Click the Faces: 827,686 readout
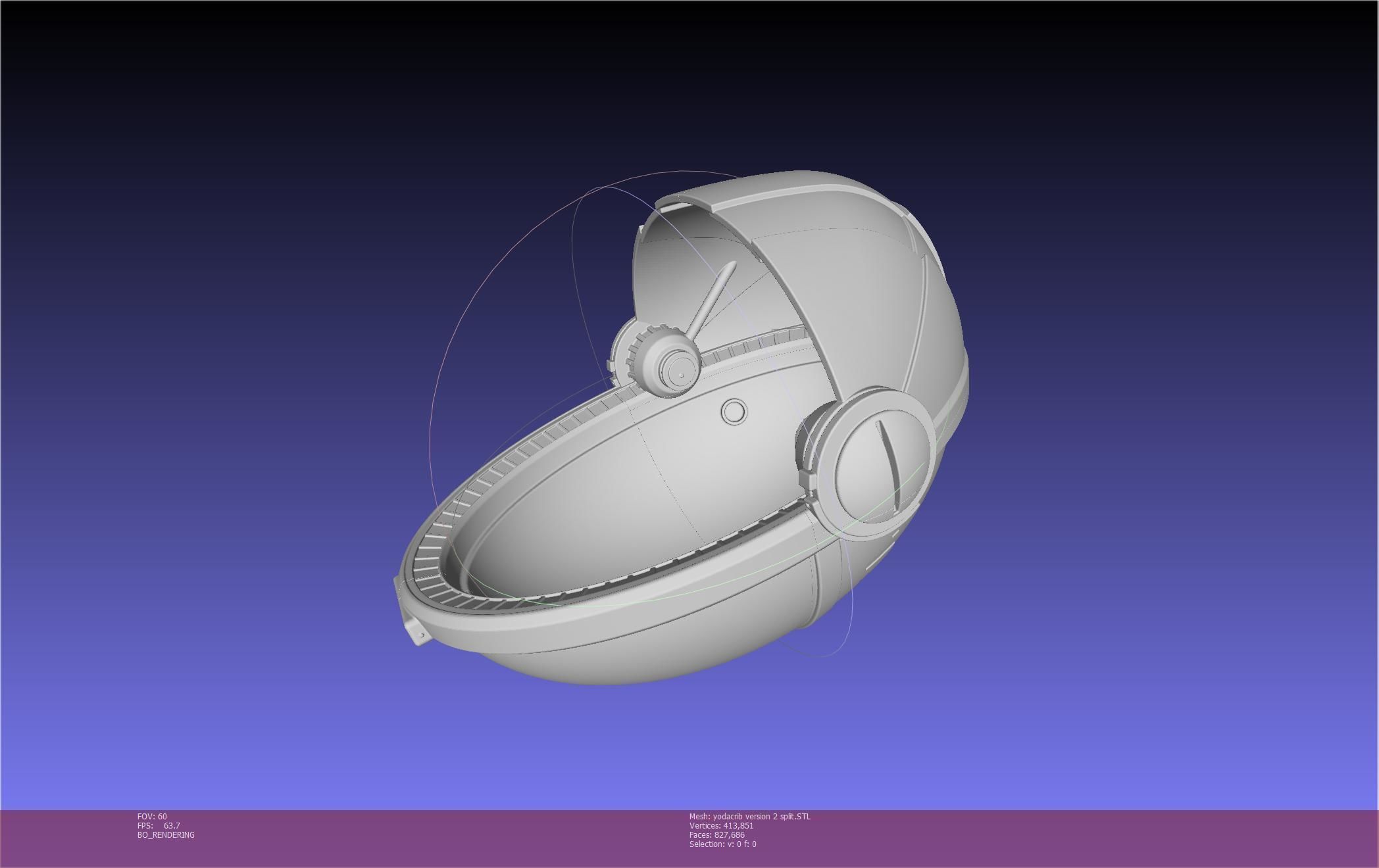Screen dimensions: 1379x868 pos(716,835)
